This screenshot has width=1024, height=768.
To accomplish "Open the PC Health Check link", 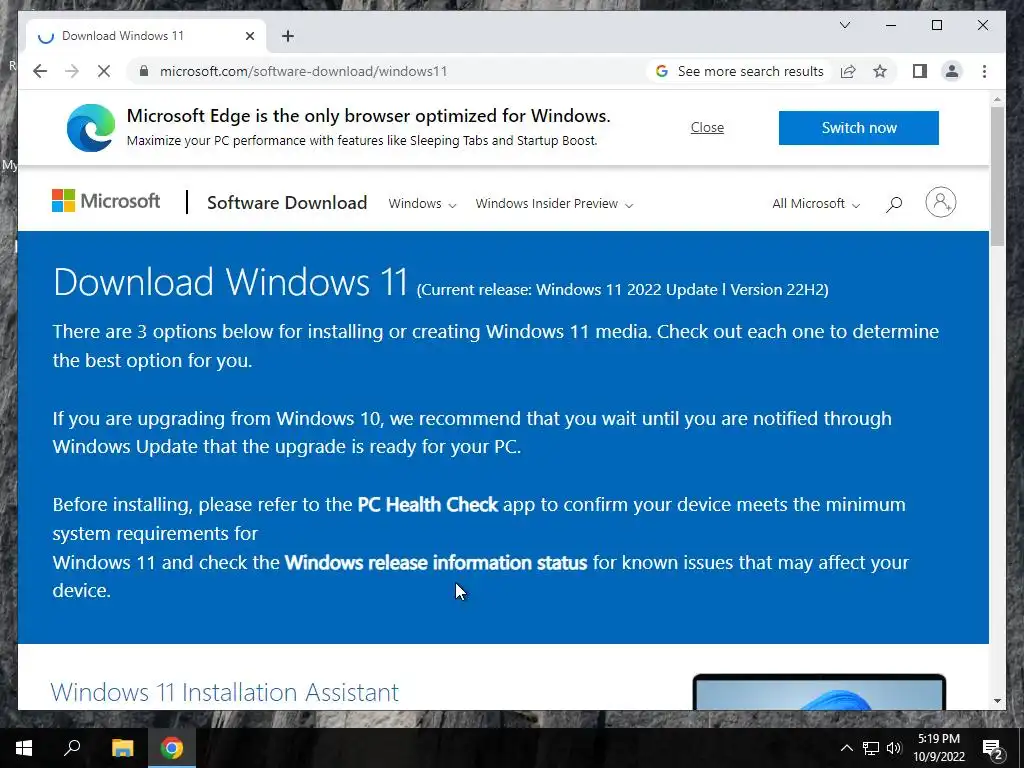I will coord(428,505).
